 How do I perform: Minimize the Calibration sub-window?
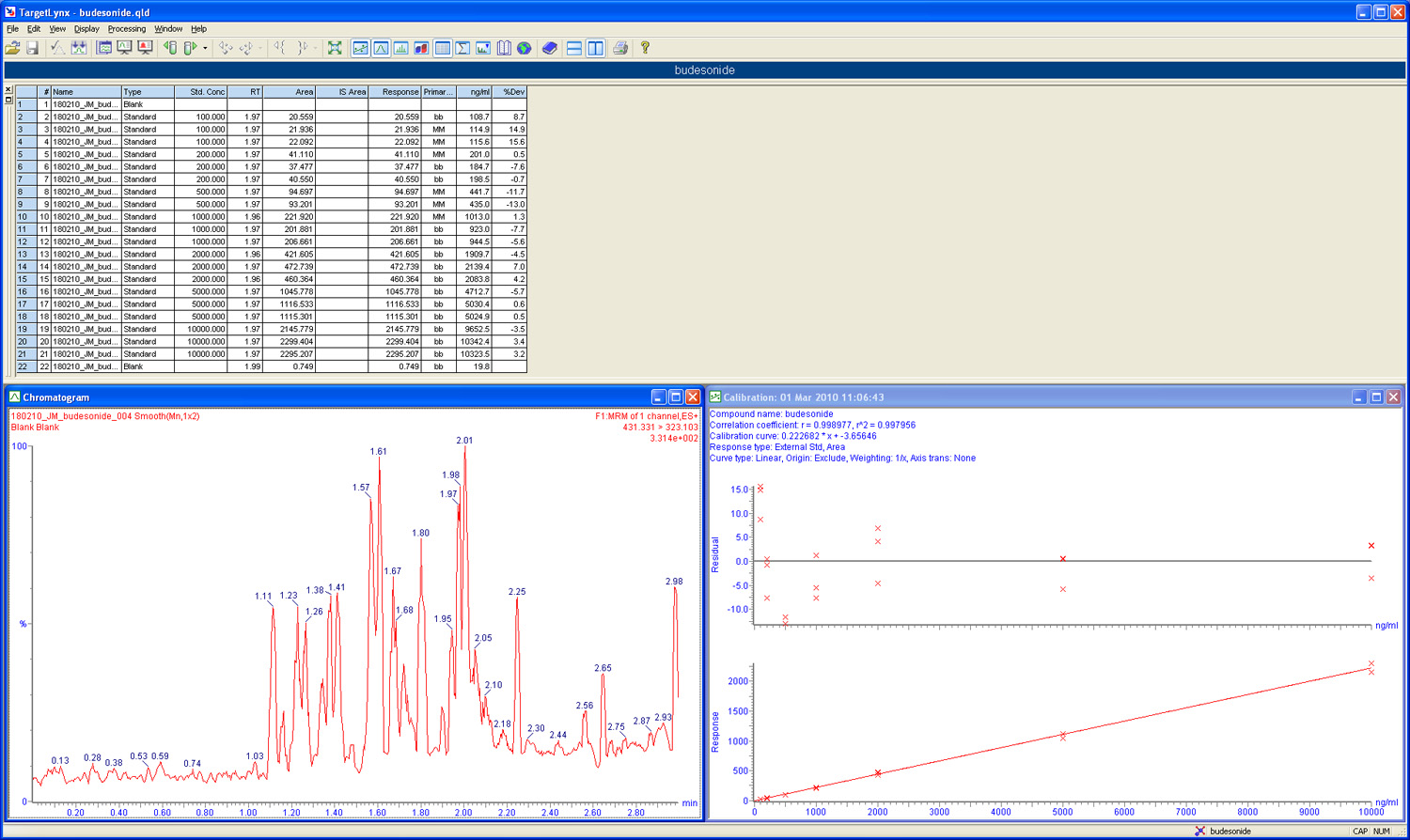(1358, 397)
